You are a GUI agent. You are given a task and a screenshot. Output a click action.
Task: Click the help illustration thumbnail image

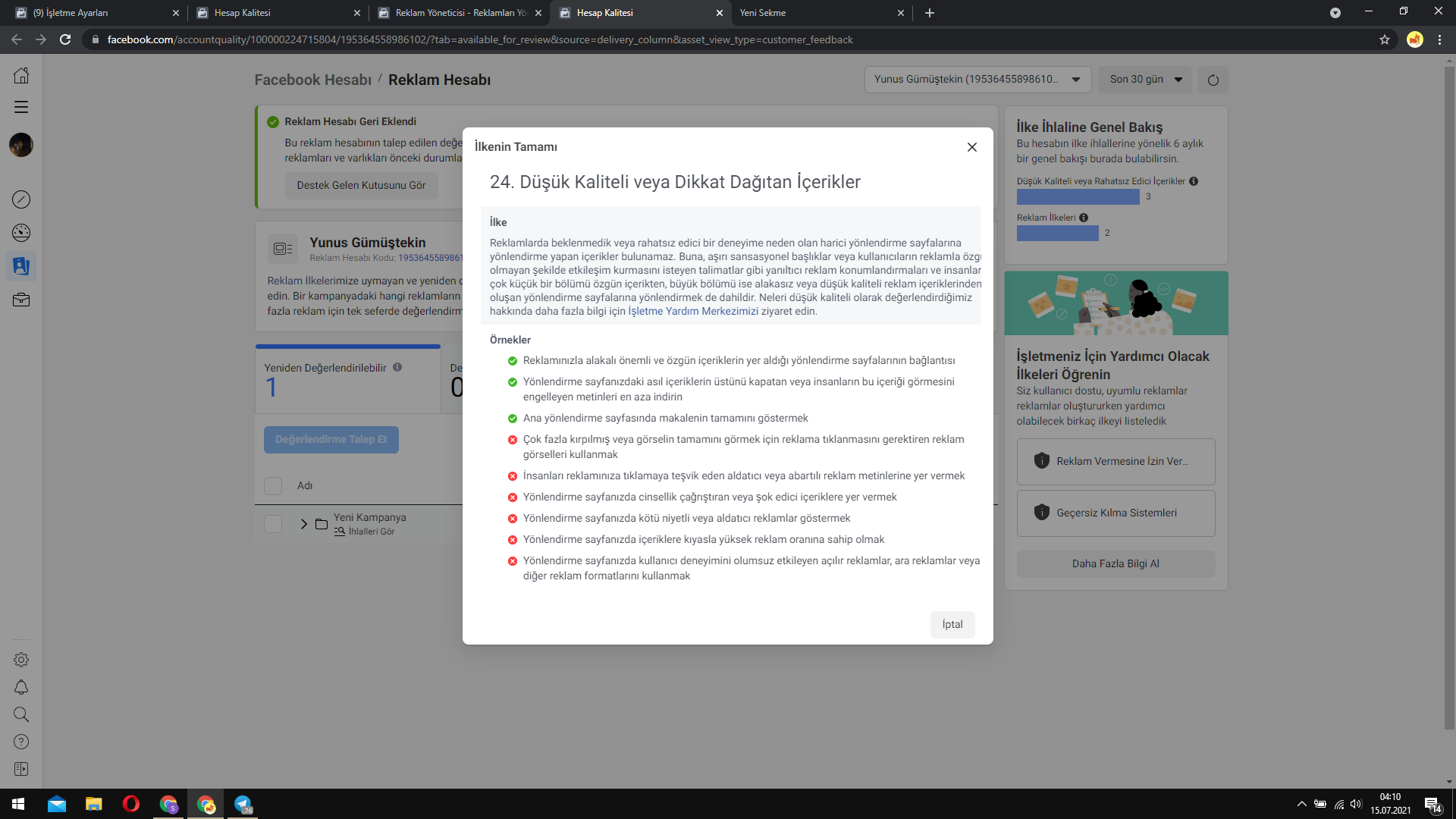[1116, 303]
